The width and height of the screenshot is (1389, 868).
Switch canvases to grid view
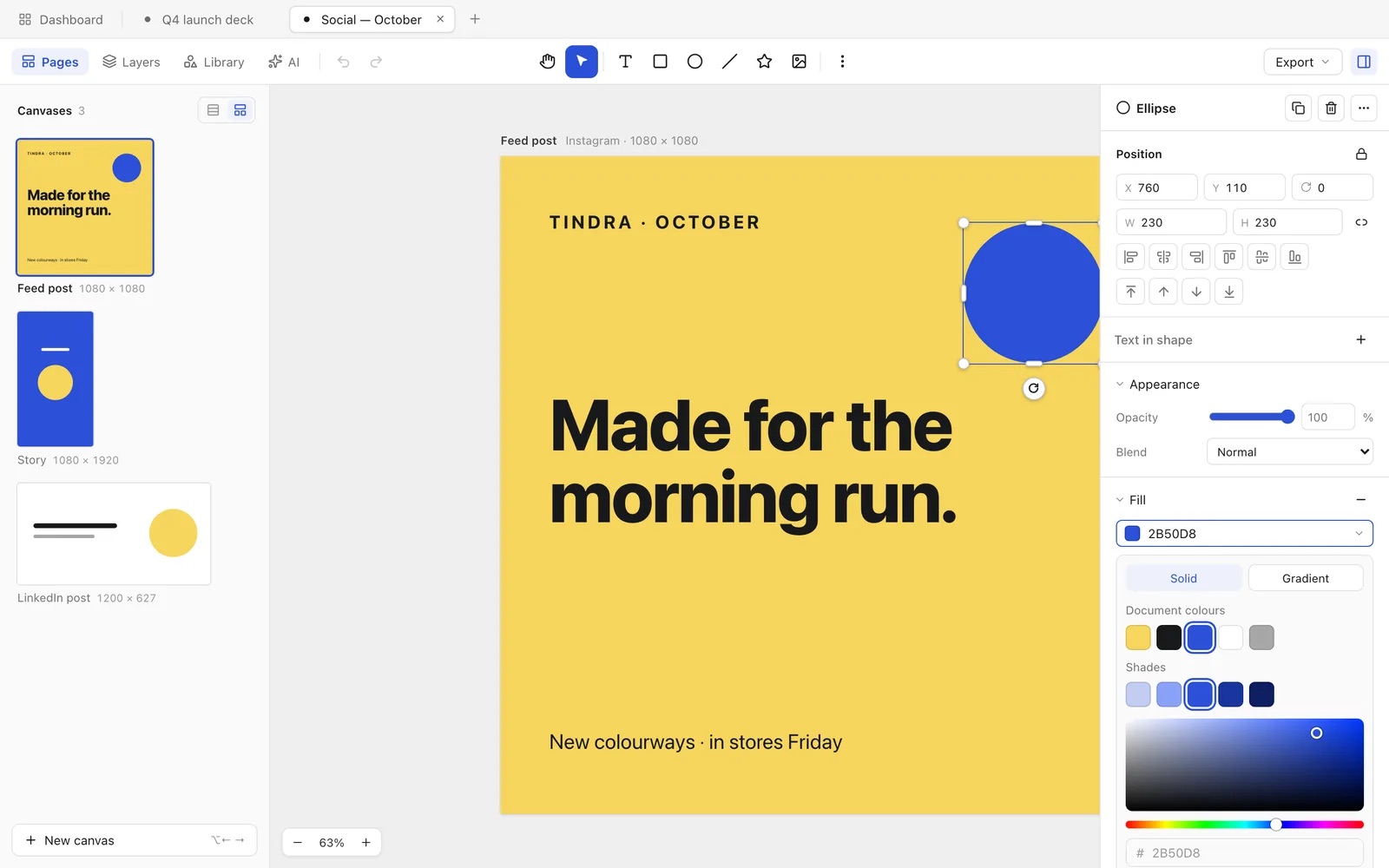(x=240, y=110)
